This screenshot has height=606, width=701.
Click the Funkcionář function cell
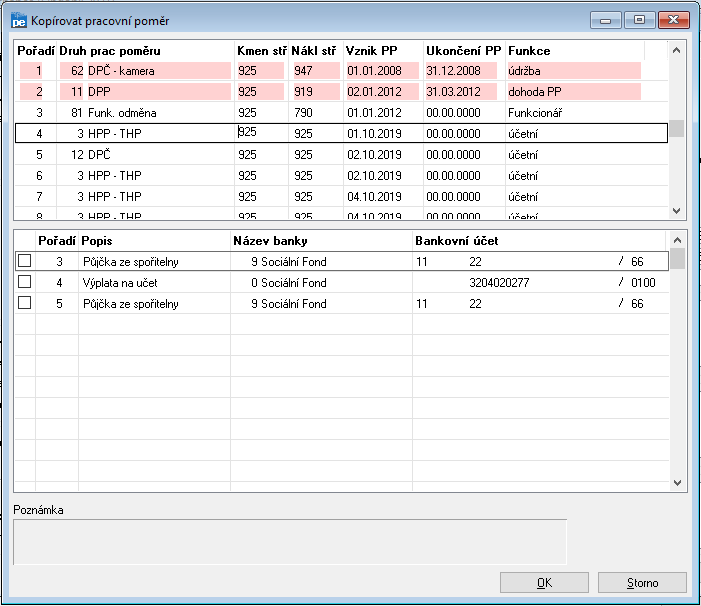click(535, 113)
